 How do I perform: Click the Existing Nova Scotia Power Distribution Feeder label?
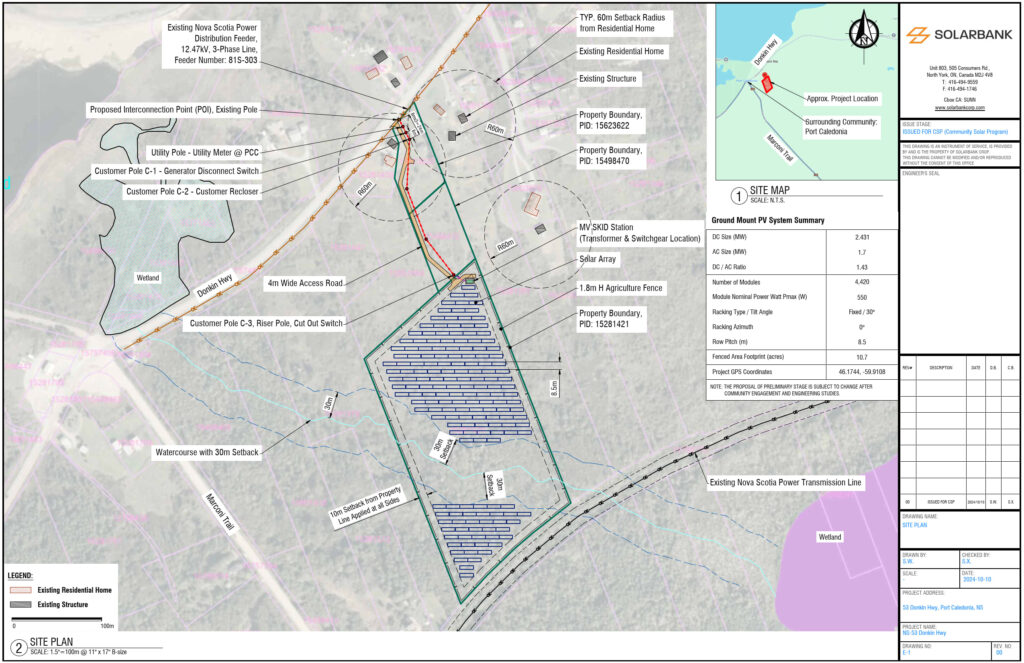coord(213,44)
